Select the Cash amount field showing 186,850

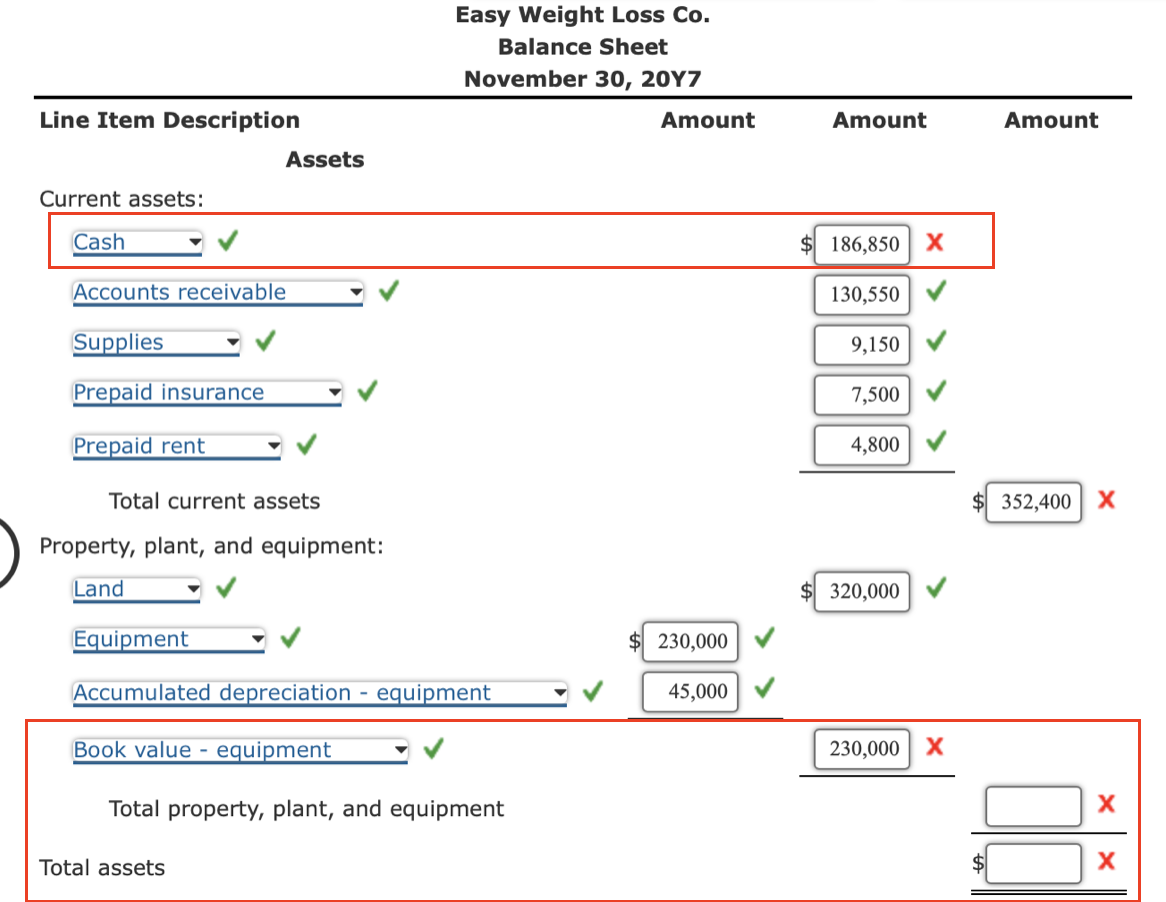coord(862,243)
